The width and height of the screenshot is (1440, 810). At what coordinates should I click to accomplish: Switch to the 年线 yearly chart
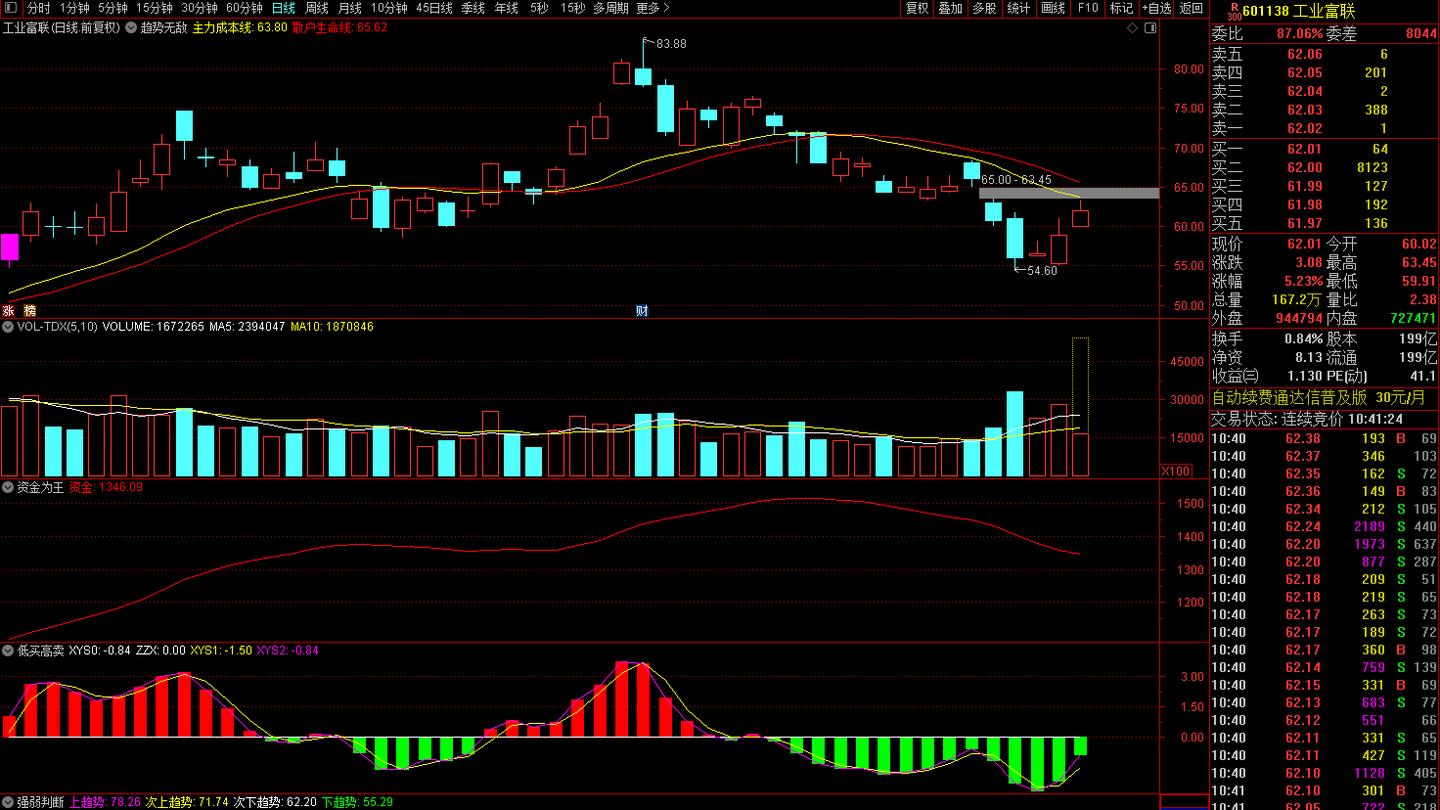[x=506, y=8]
